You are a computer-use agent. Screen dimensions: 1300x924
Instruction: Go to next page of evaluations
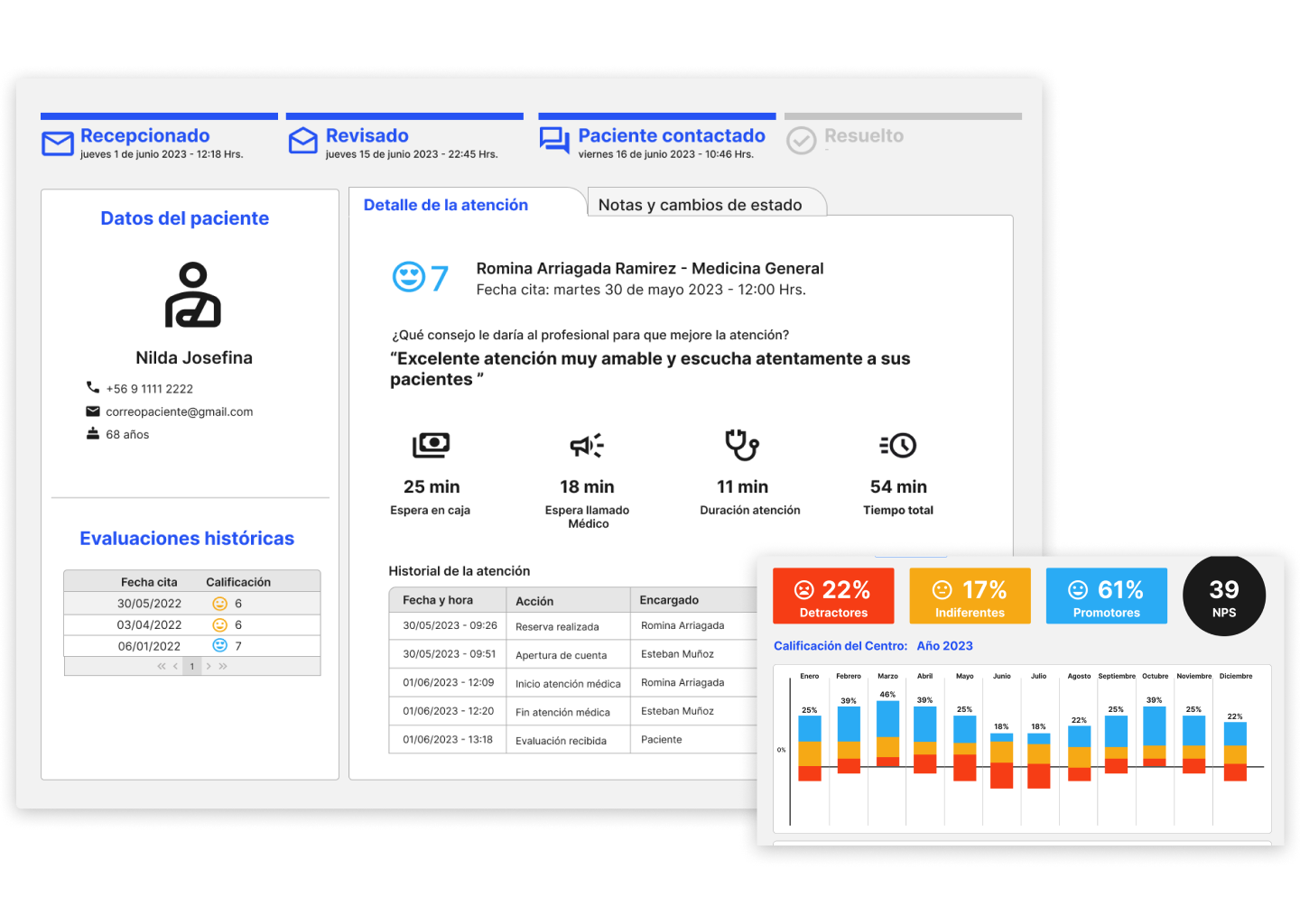click(x=209, y=666)
